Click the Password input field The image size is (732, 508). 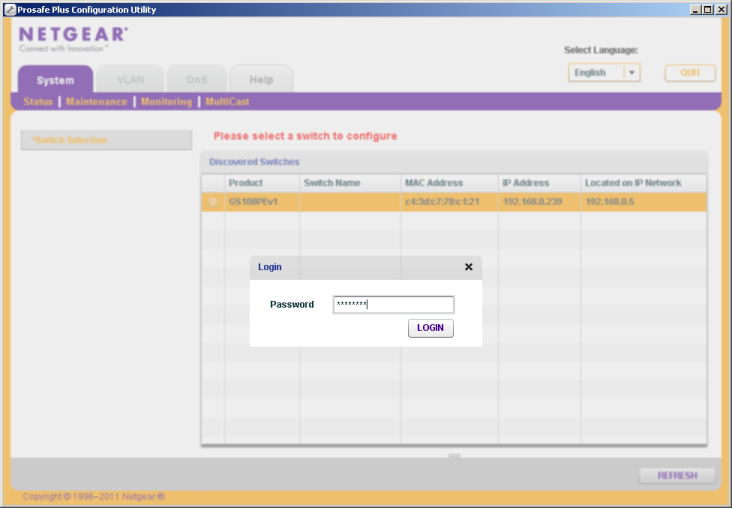pos(393,304)
